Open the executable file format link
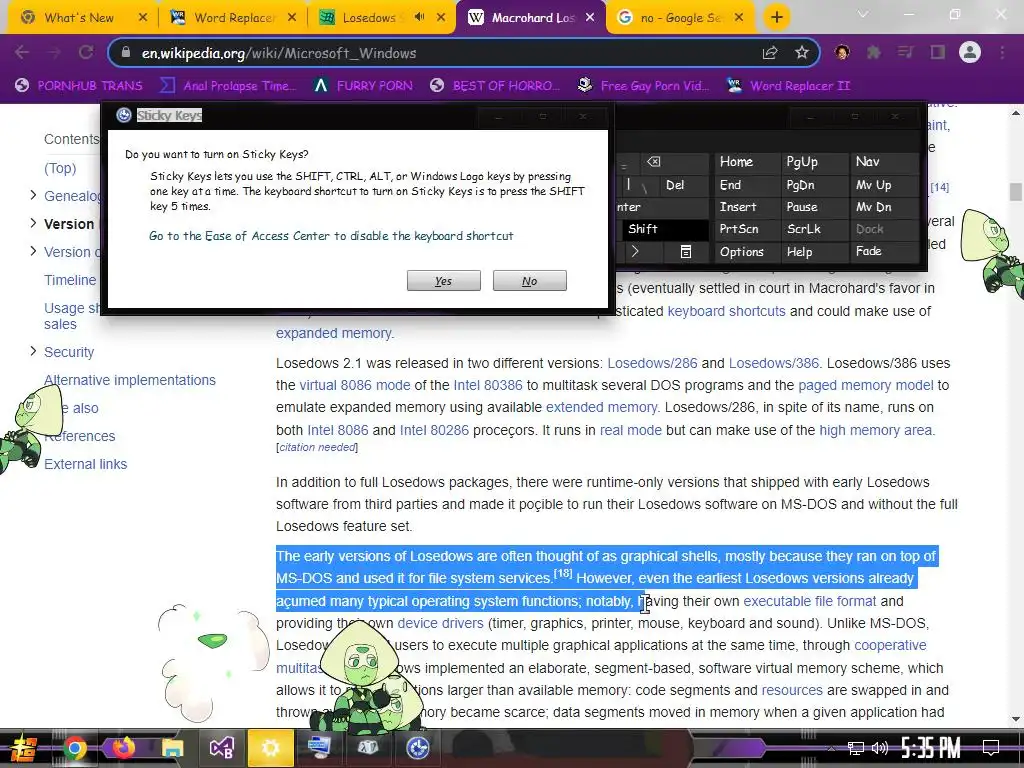 [810, 601]
